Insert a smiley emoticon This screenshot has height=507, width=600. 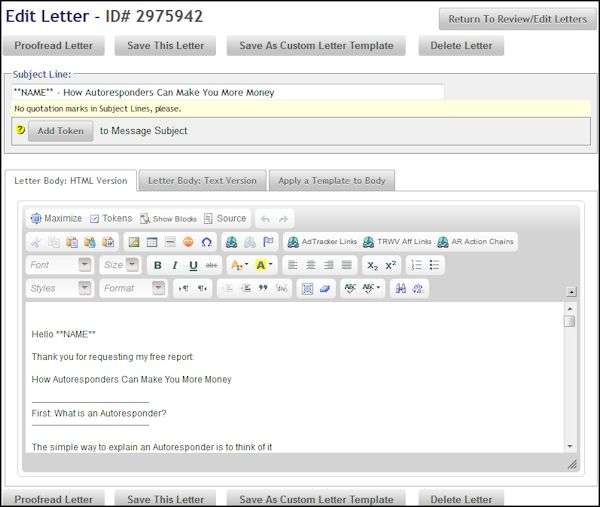[188, 242]
